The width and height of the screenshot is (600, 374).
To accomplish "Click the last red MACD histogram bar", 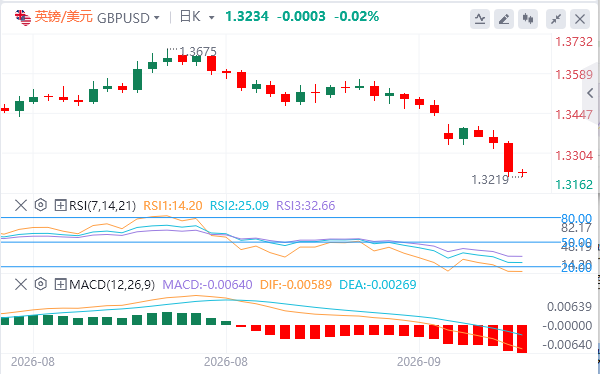I will [x=522, y=339].
